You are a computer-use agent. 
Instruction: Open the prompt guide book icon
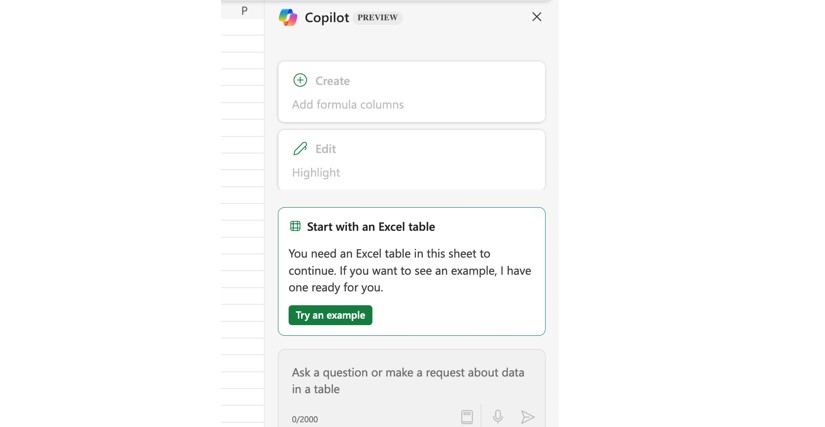467,417
